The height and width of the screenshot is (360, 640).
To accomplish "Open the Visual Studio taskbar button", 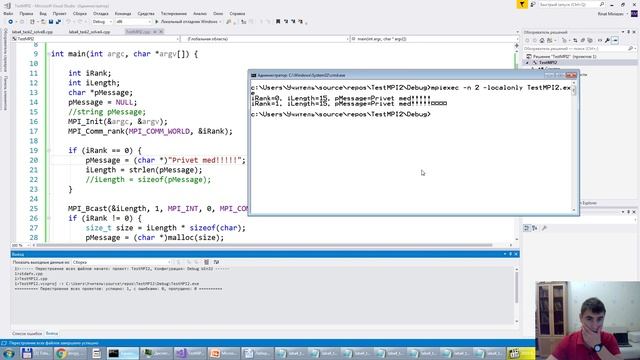I will click(x=189, y=353).
